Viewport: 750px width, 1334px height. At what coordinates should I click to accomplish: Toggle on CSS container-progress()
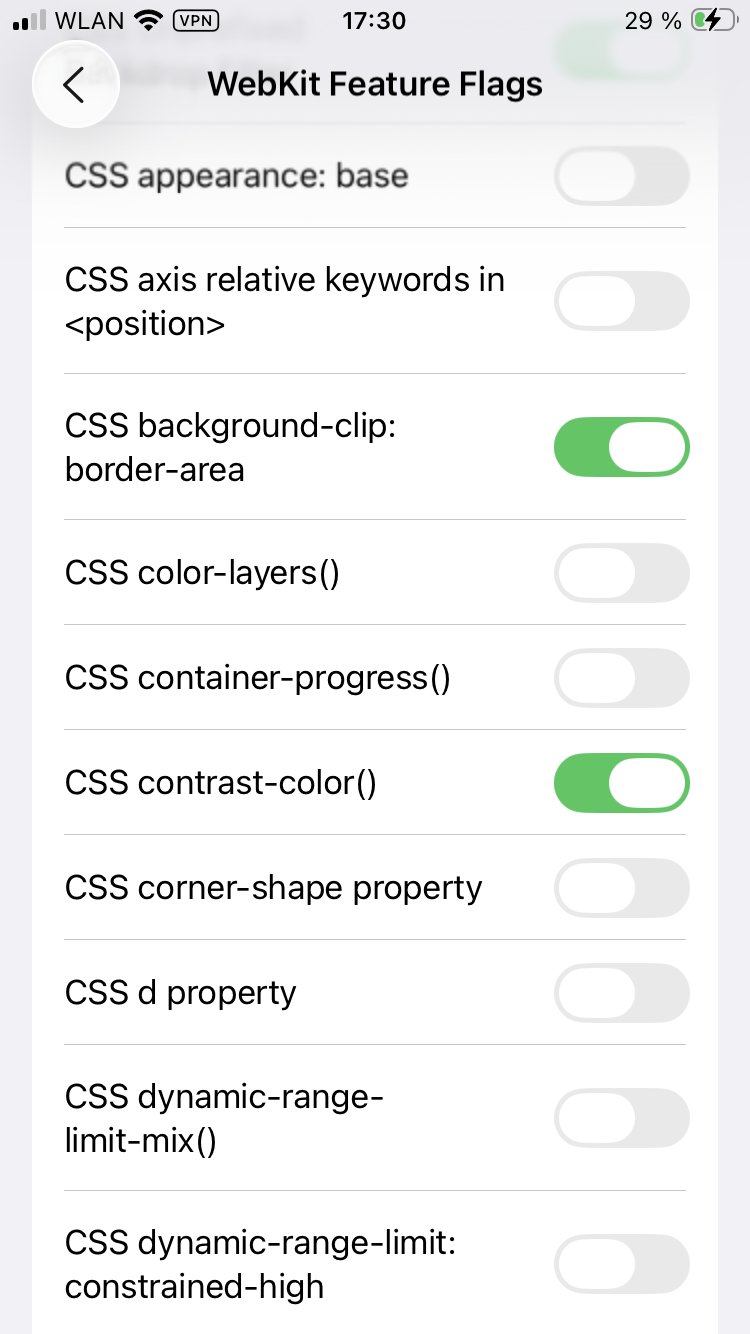(x=621, y=678)
